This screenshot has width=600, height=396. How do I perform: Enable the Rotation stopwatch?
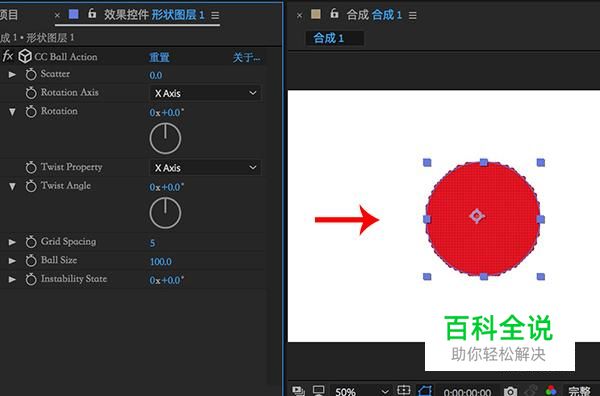pos(31,111)
